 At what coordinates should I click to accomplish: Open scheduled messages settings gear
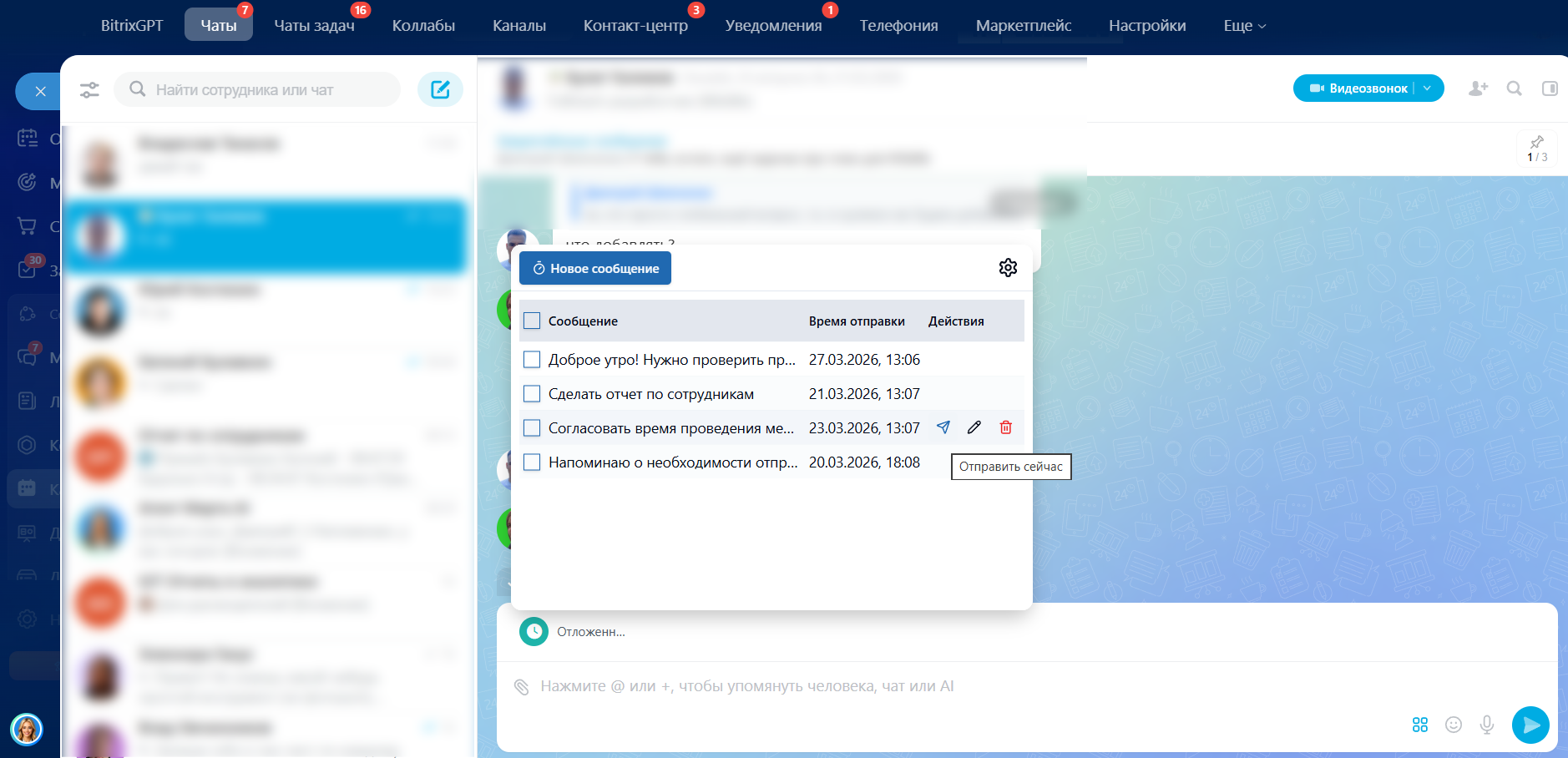point(1008,267)
